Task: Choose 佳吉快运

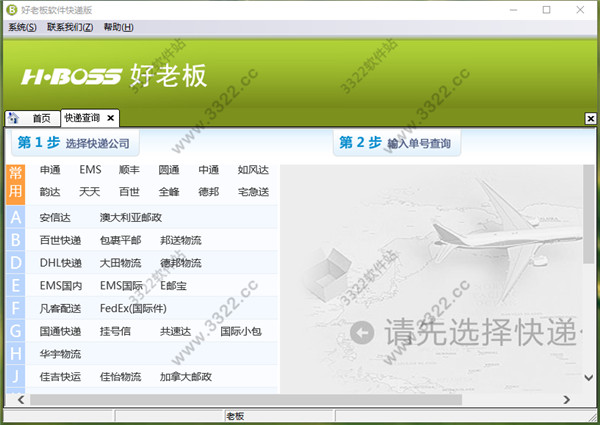Action: tap(60, 377)
